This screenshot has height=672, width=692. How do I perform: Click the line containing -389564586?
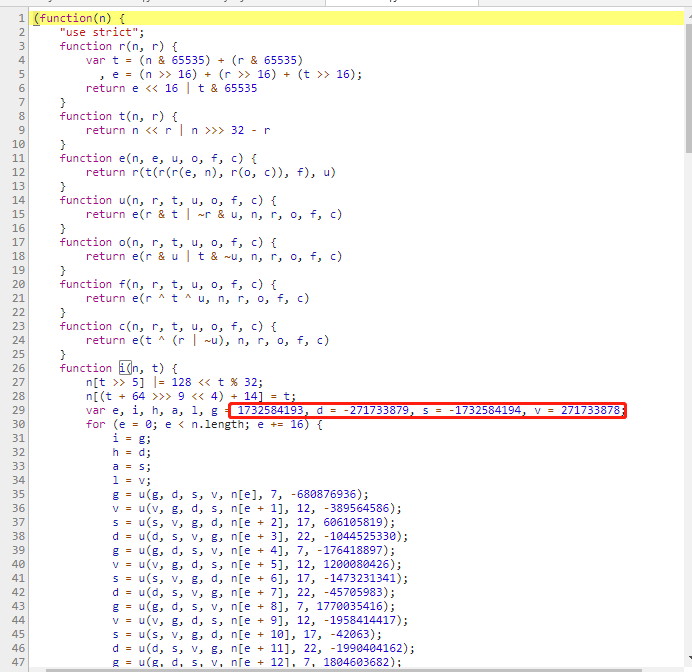pos(256,508)
